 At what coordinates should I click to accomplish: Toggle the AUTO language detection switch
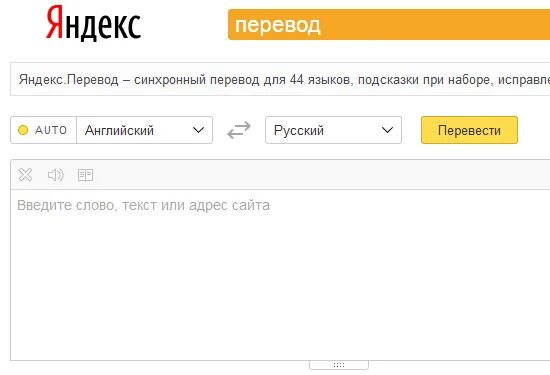43,130
